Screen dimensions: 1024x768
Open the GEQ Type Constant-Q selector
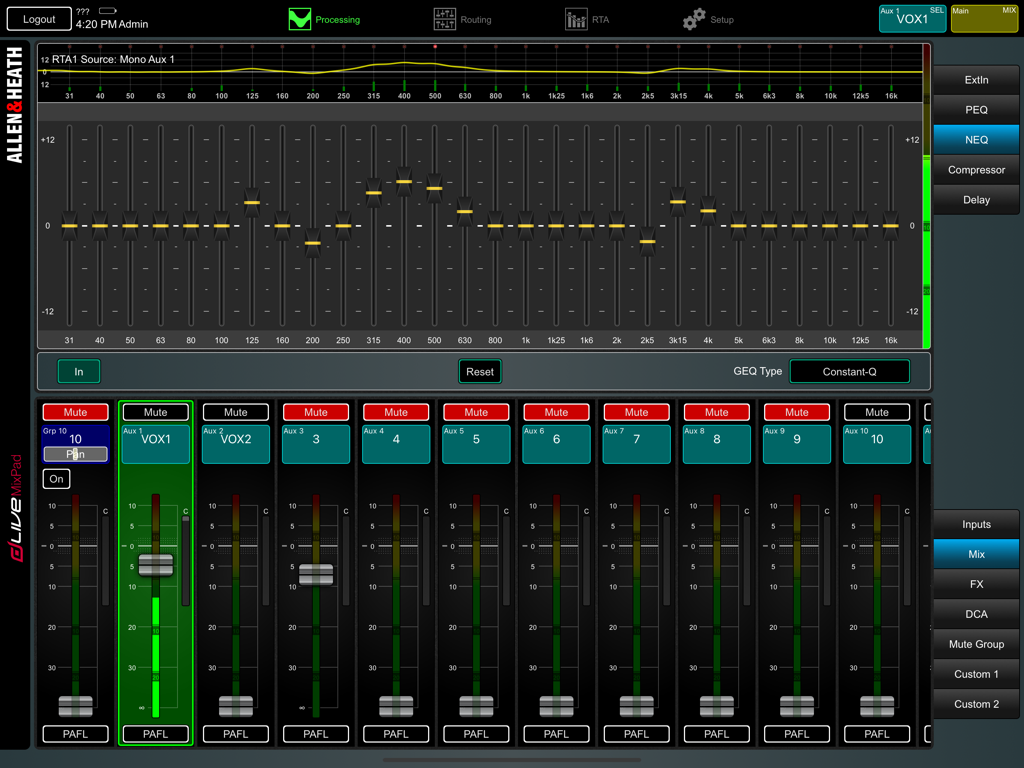(x=850, y=371)
